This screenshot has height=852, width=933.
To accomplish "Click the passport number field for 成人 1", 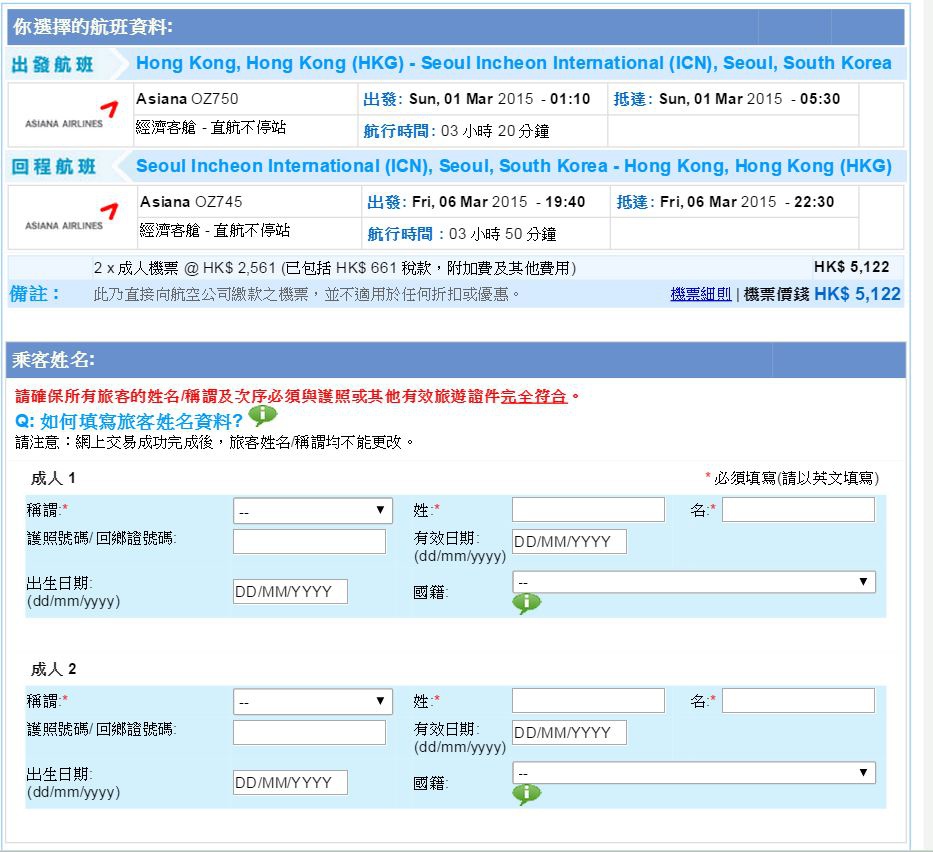I will 309,541.
